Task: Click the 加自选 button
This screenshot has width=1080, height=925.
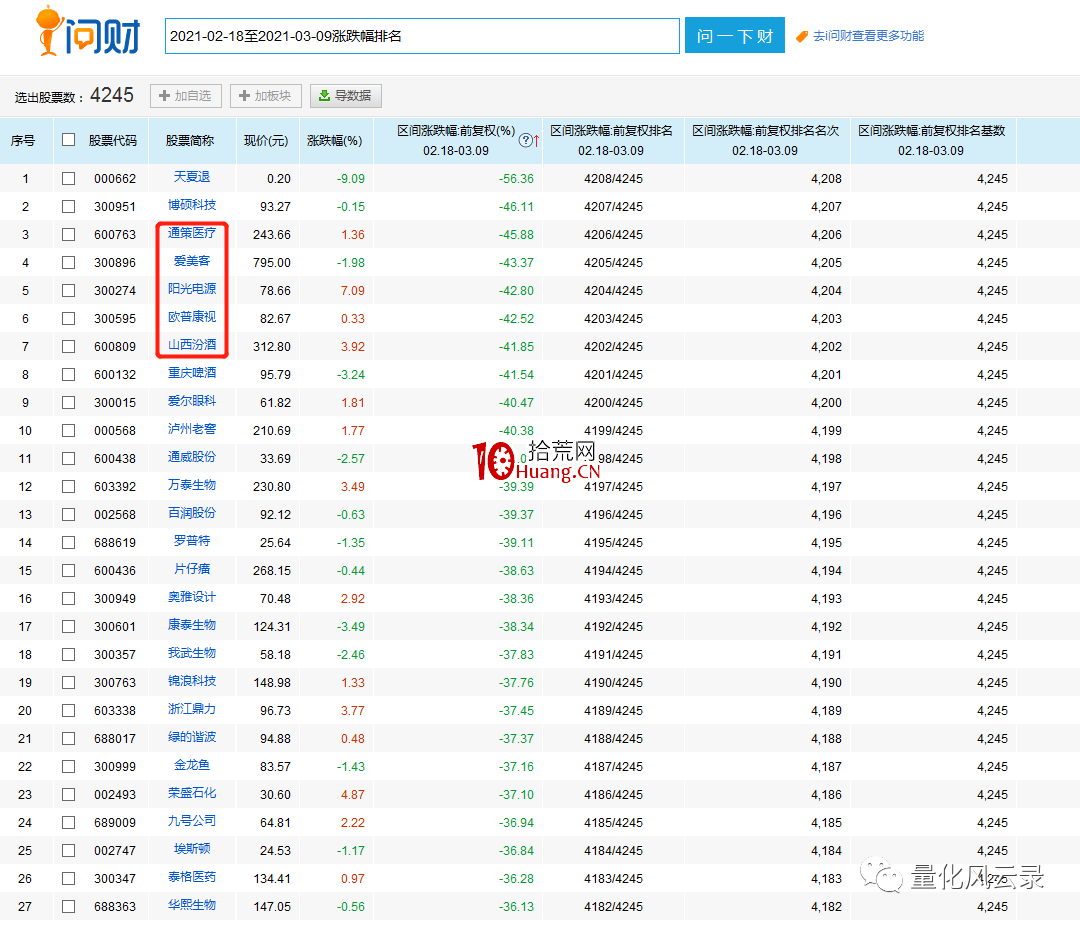Action: coord(185,96)
